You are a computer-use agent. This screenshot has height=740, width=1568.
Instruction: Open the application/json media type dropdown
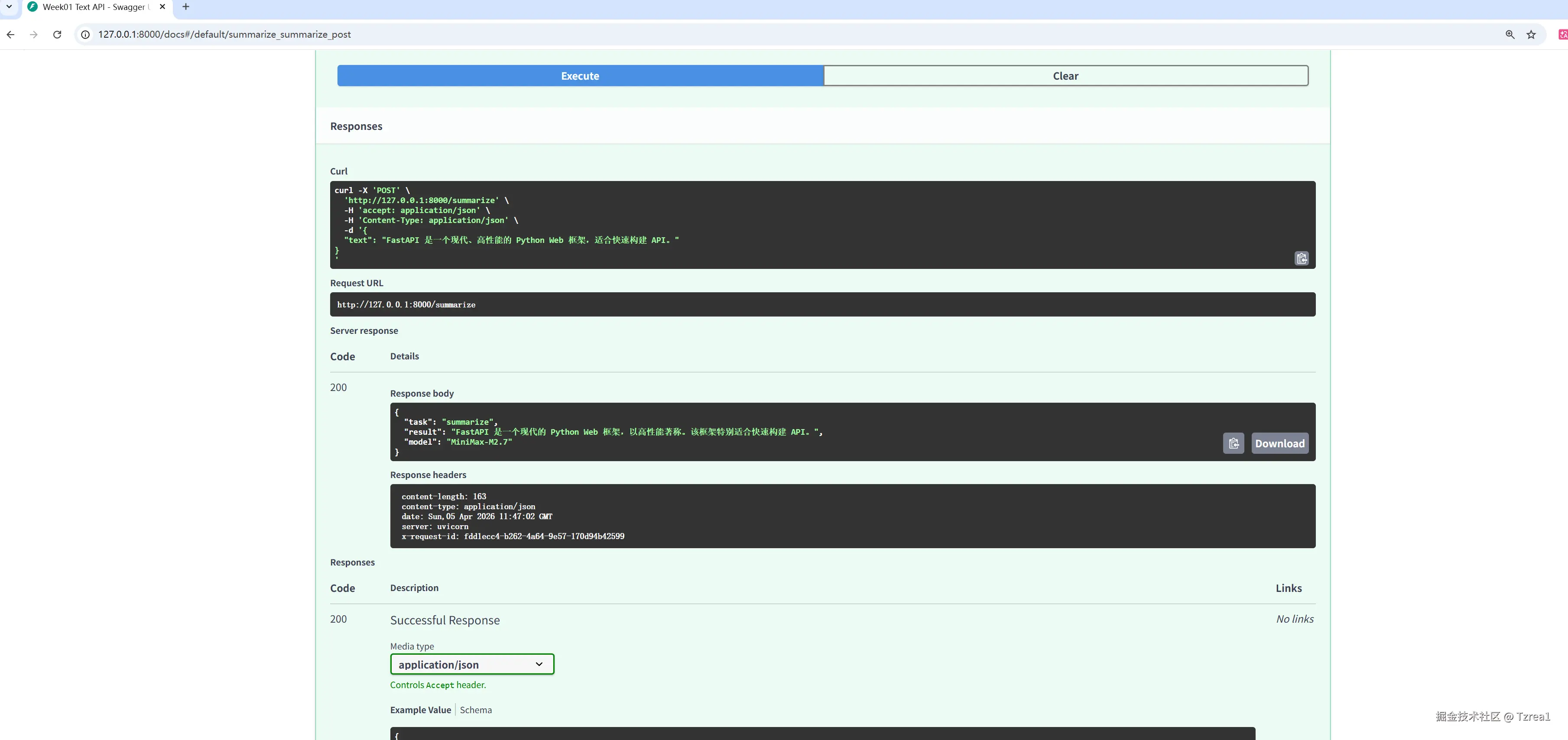(x=472, y=664)
